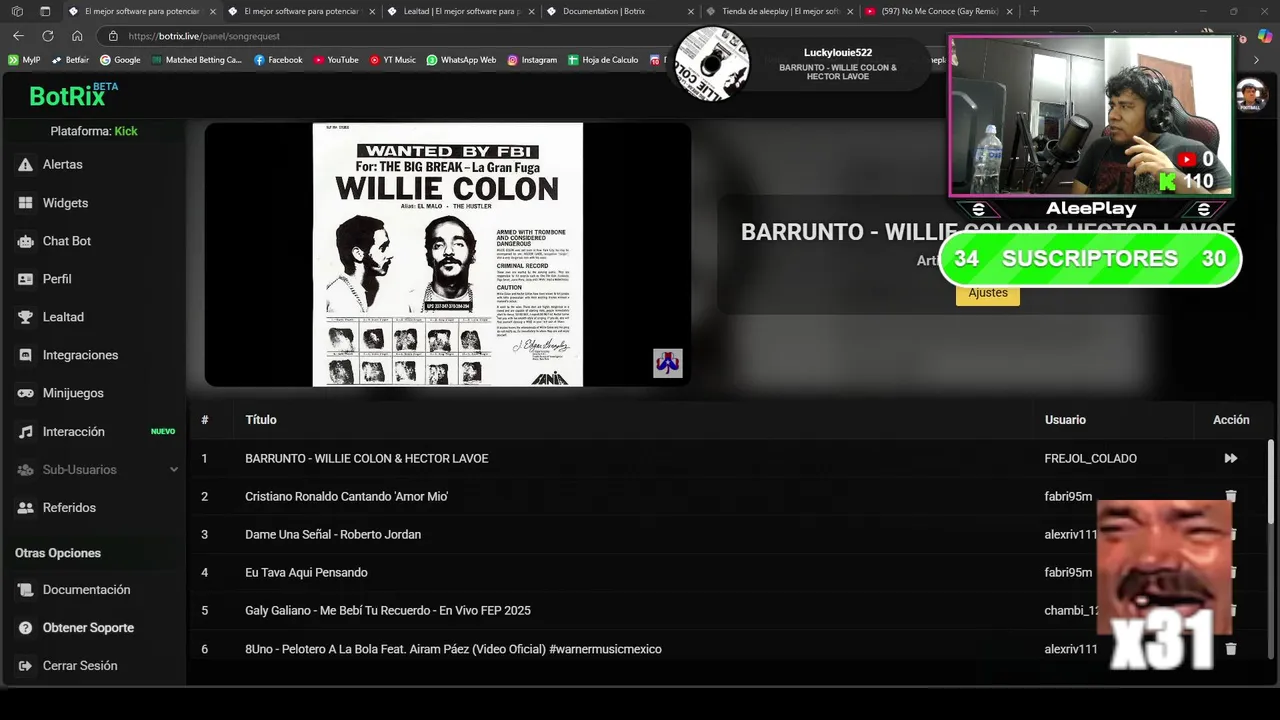Open Lealtad trophy icon

25,317
